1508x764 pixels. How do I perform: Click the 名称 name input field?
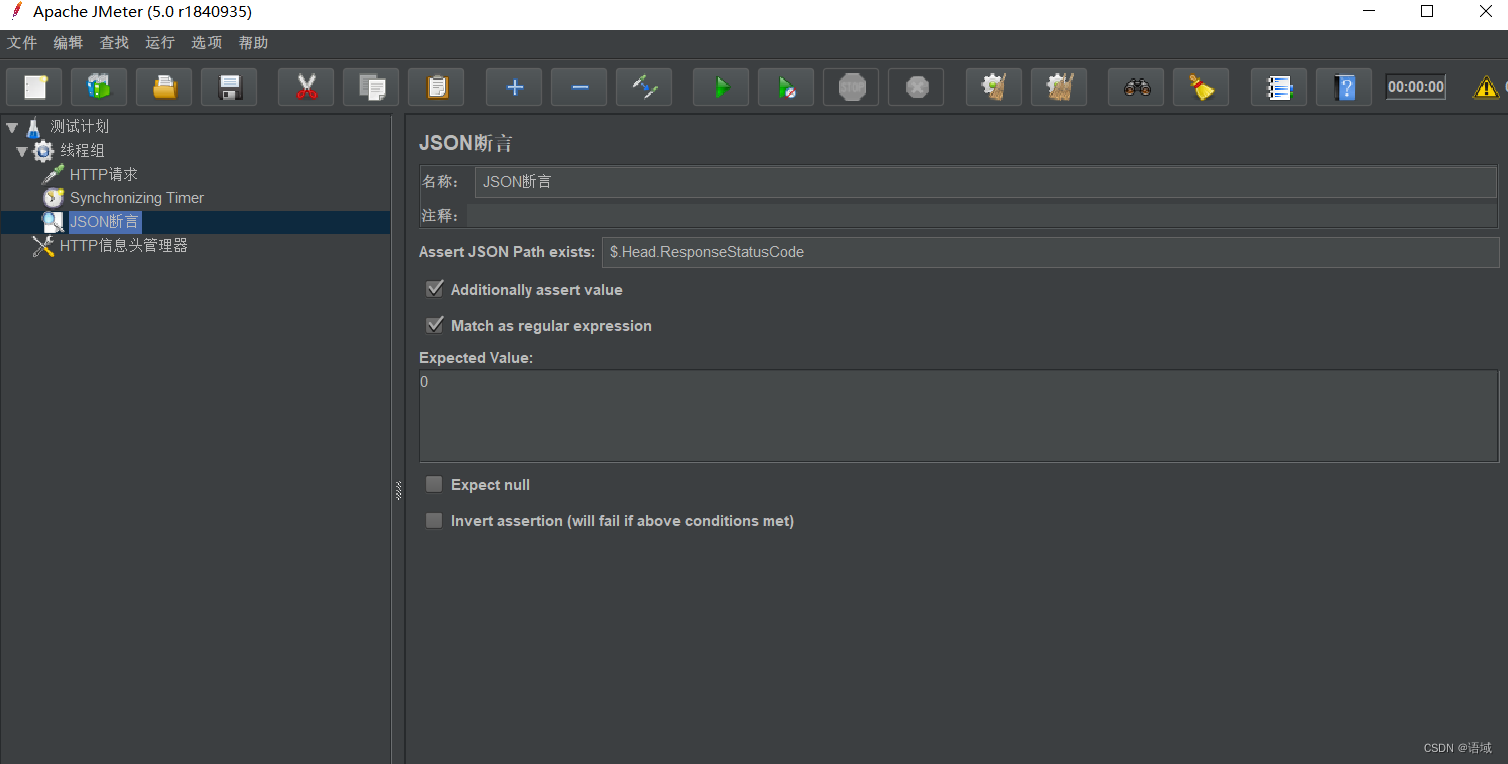point(986,182)
